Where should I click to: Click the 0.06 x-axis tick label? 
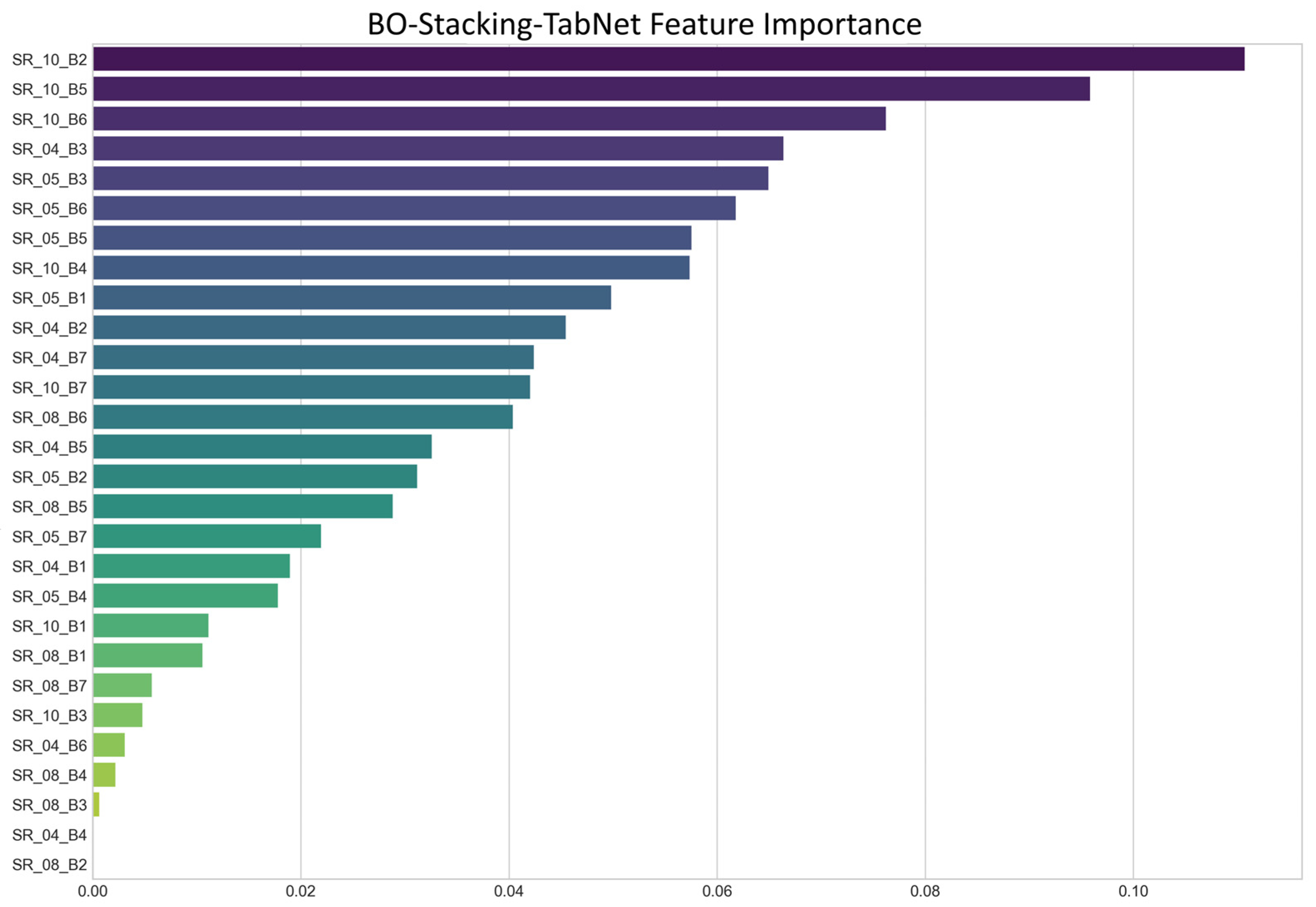(x=717, y=891)
